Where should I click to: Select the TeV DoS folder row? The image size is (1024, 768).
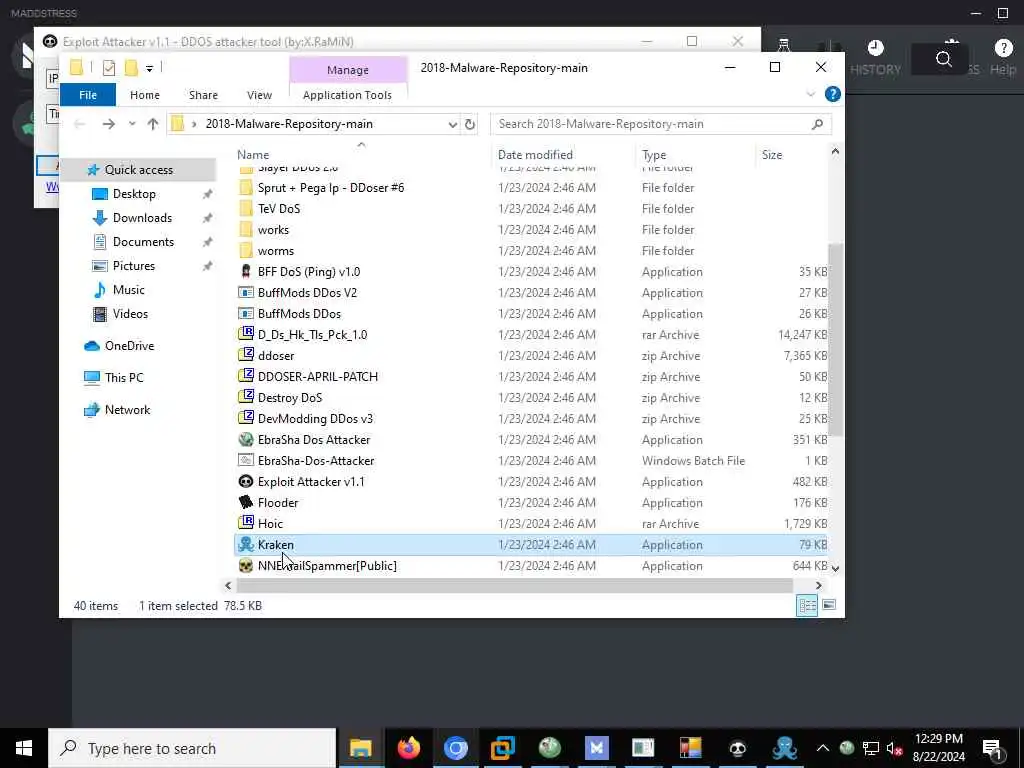[530, 208]
